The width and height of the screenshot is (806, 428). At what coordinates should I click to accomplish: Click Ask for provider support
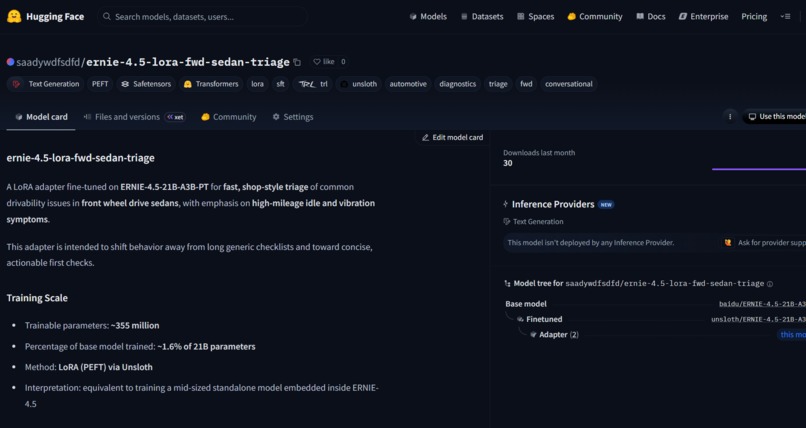click(766, 243)
